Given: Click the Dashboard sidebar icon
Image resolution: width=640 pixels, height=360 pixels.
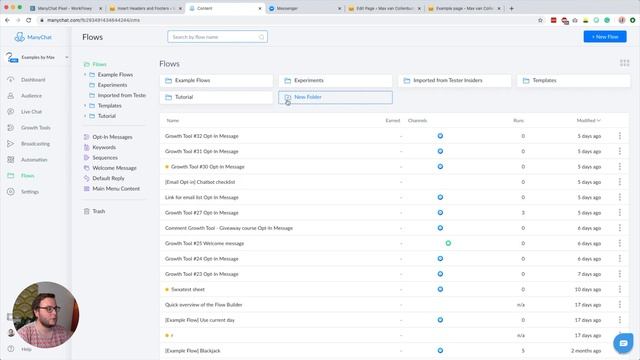Looking at the screenshot, I should pos(11,80).
